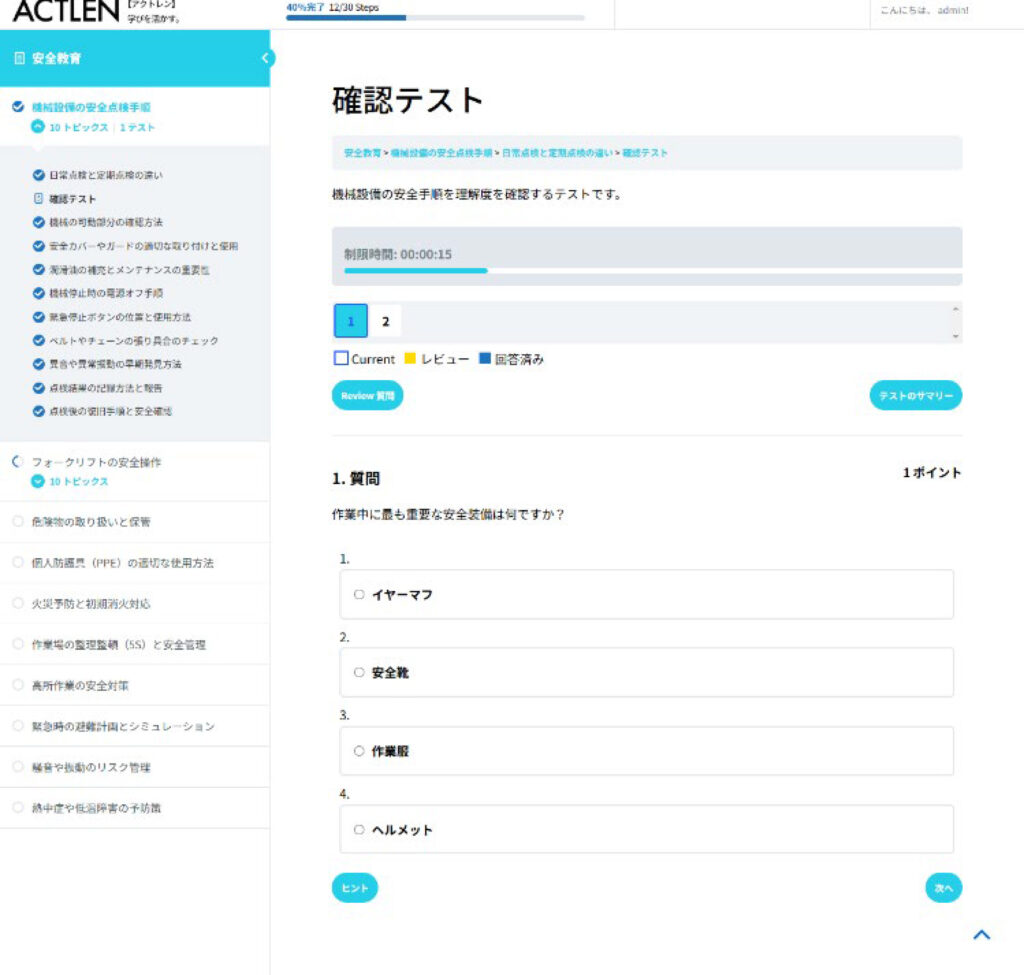Image resolution: width=1024 pixels, height=975 pixels.
Task: Collapse the 10 トピックス | 1 テスト list
Action: pyautogui.click(x=38, y=127)
